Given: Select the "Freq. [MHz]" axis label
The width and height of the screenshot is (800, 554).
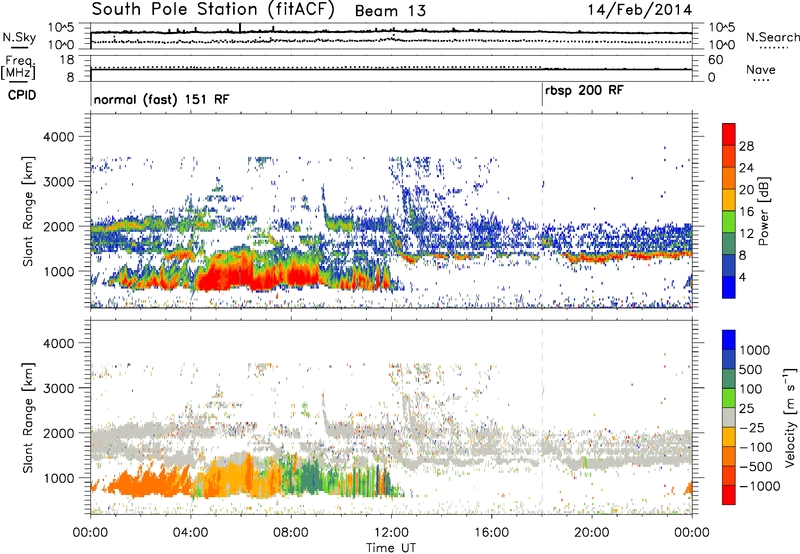Looking at the screenshot, I should coord(18,68).
